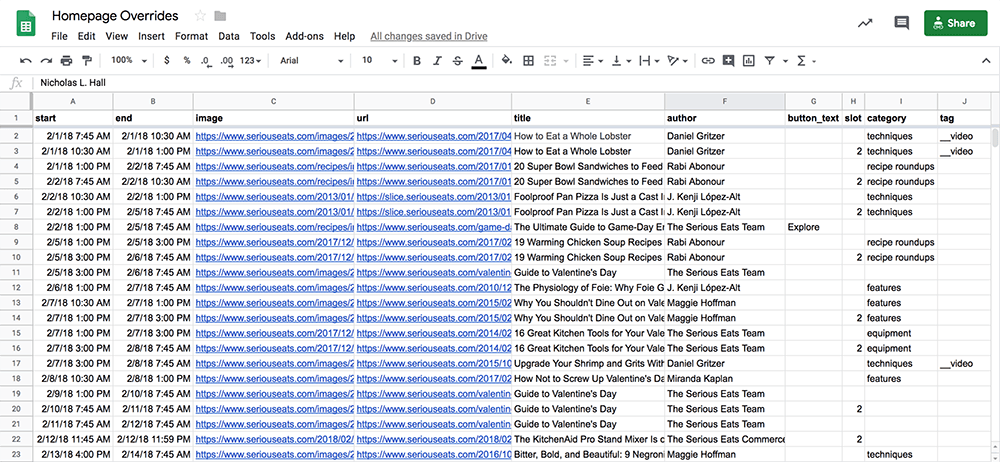Click the document title Homepage Overrides
1000x462 pixels.
click(115, 16)
